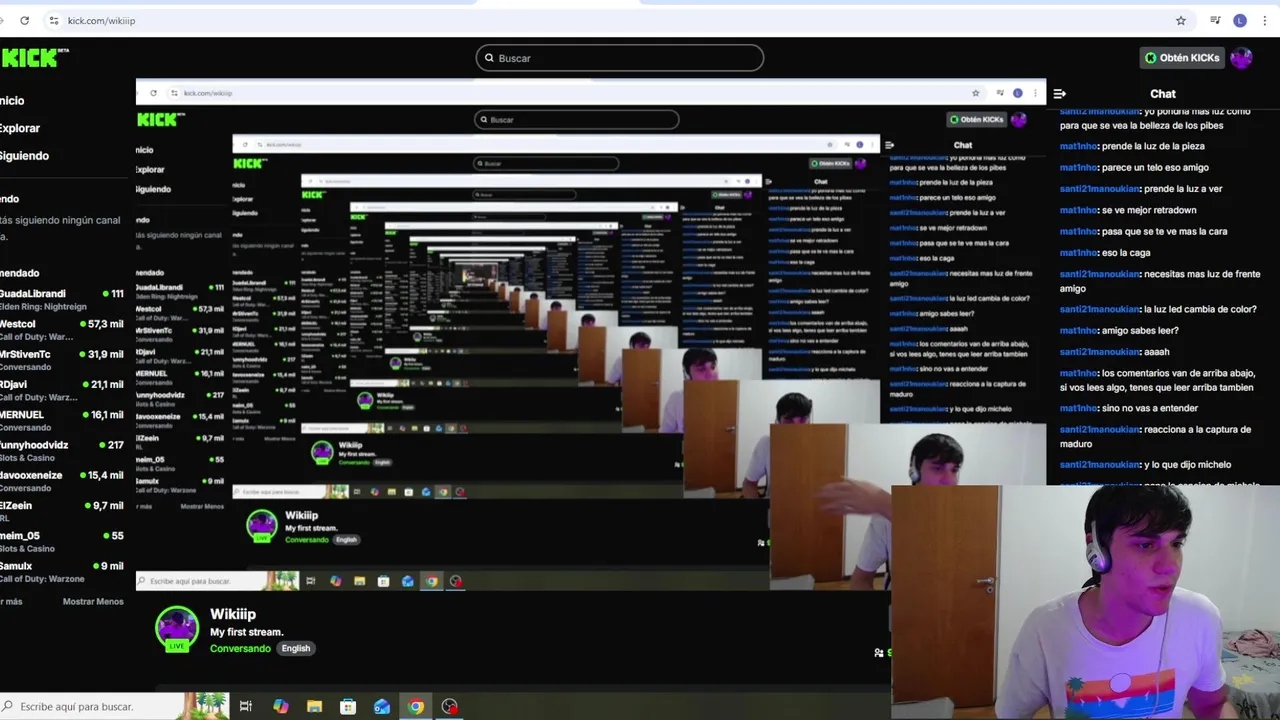Click chat message 'parece un telo eso amigo'
Image resolution: width=1280 pixels, height=720 pixels.
[1155, 167]
